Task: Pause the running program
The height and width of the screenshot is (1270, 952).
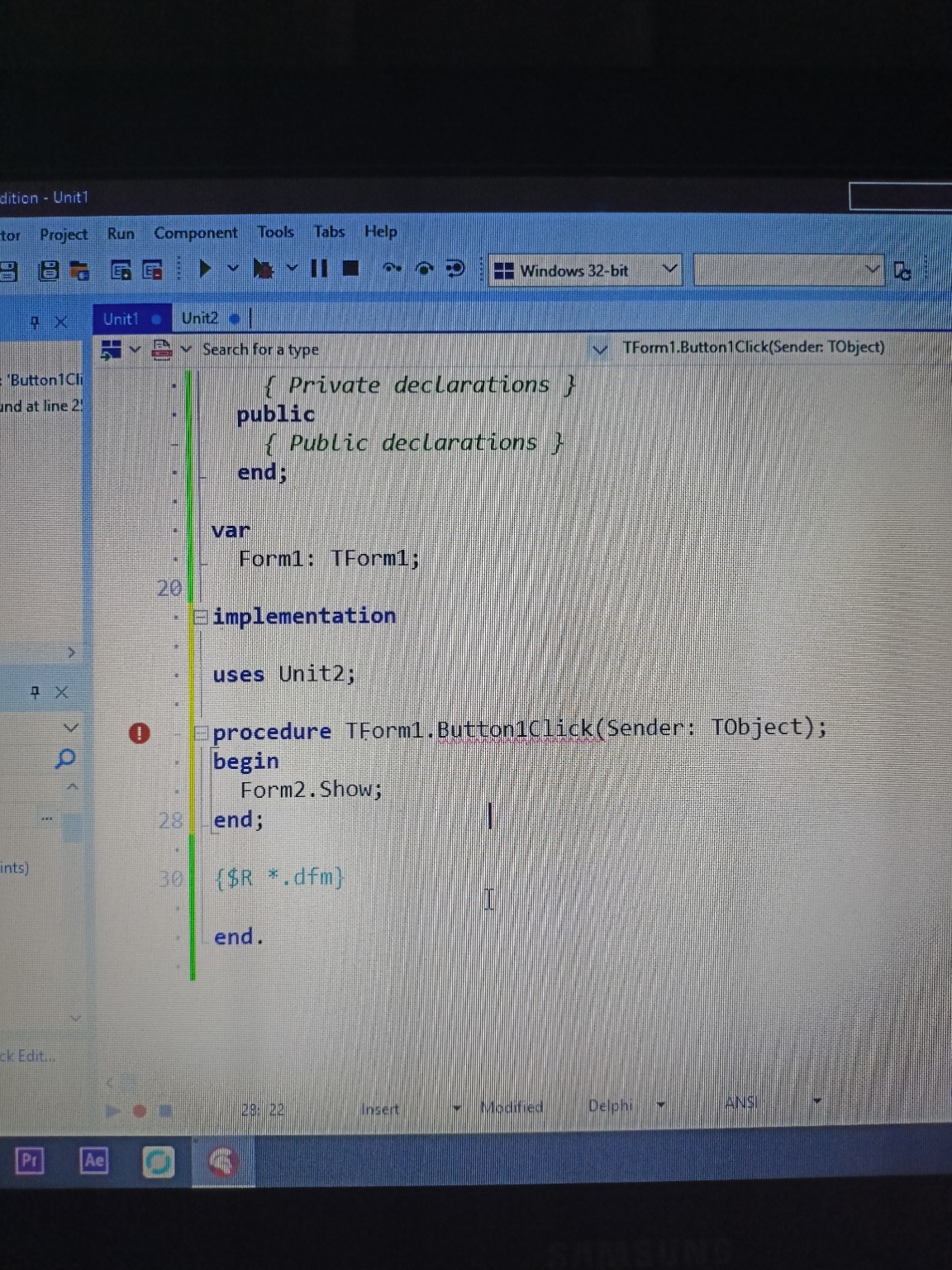Action: pyautogui.click(x=319, y=269)
